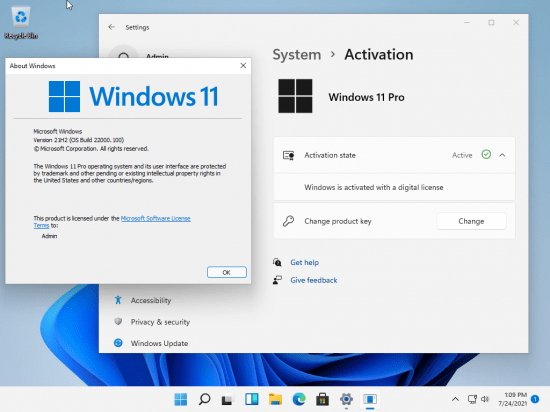Viewport: 550px width, 412px height.
Task: Maximize the Settings window
Action: (491, 22)
